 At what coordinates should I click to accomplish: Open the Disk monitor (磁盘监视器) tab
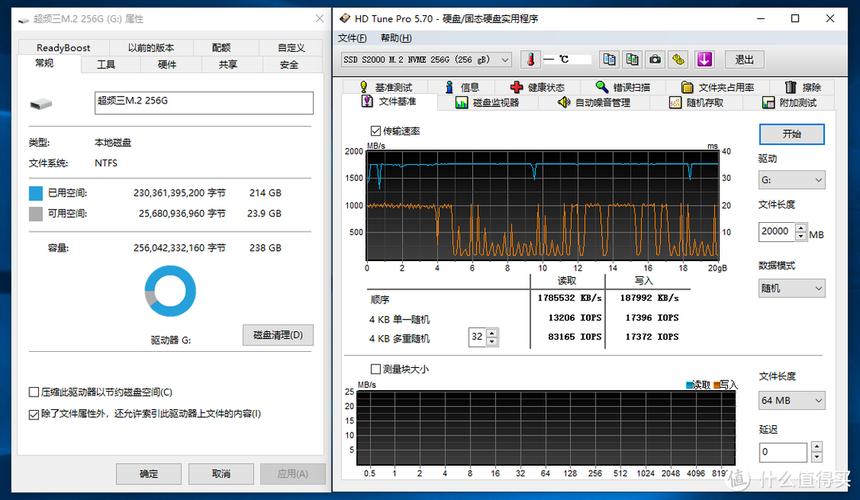487,103
